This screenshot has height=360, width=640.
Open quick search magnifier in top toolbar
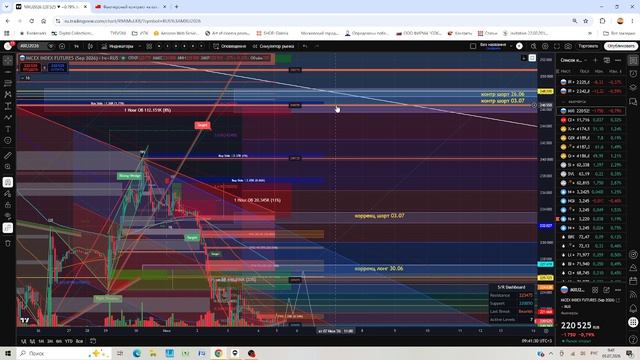533,46
